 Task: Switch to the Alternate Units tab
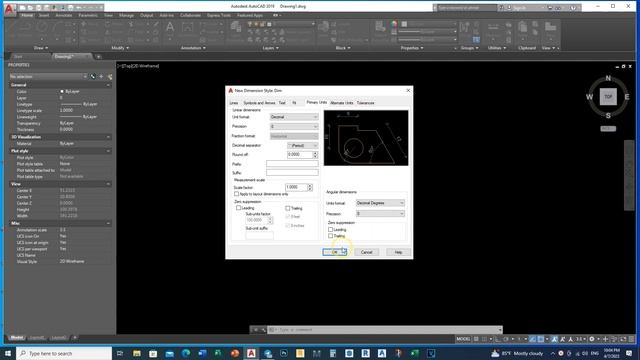(x=342, y=103)
